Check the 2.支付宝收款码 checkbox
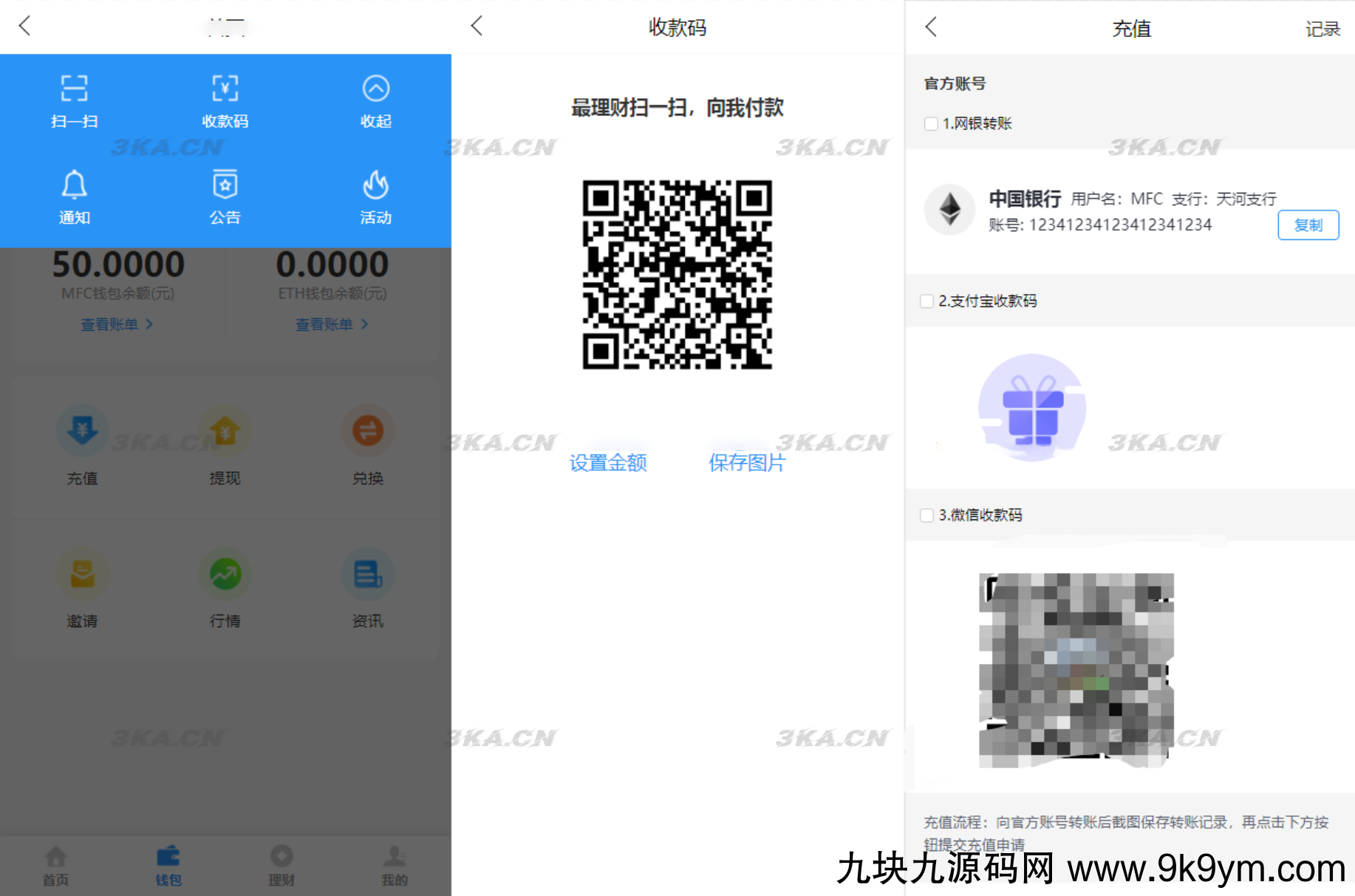 926,301
